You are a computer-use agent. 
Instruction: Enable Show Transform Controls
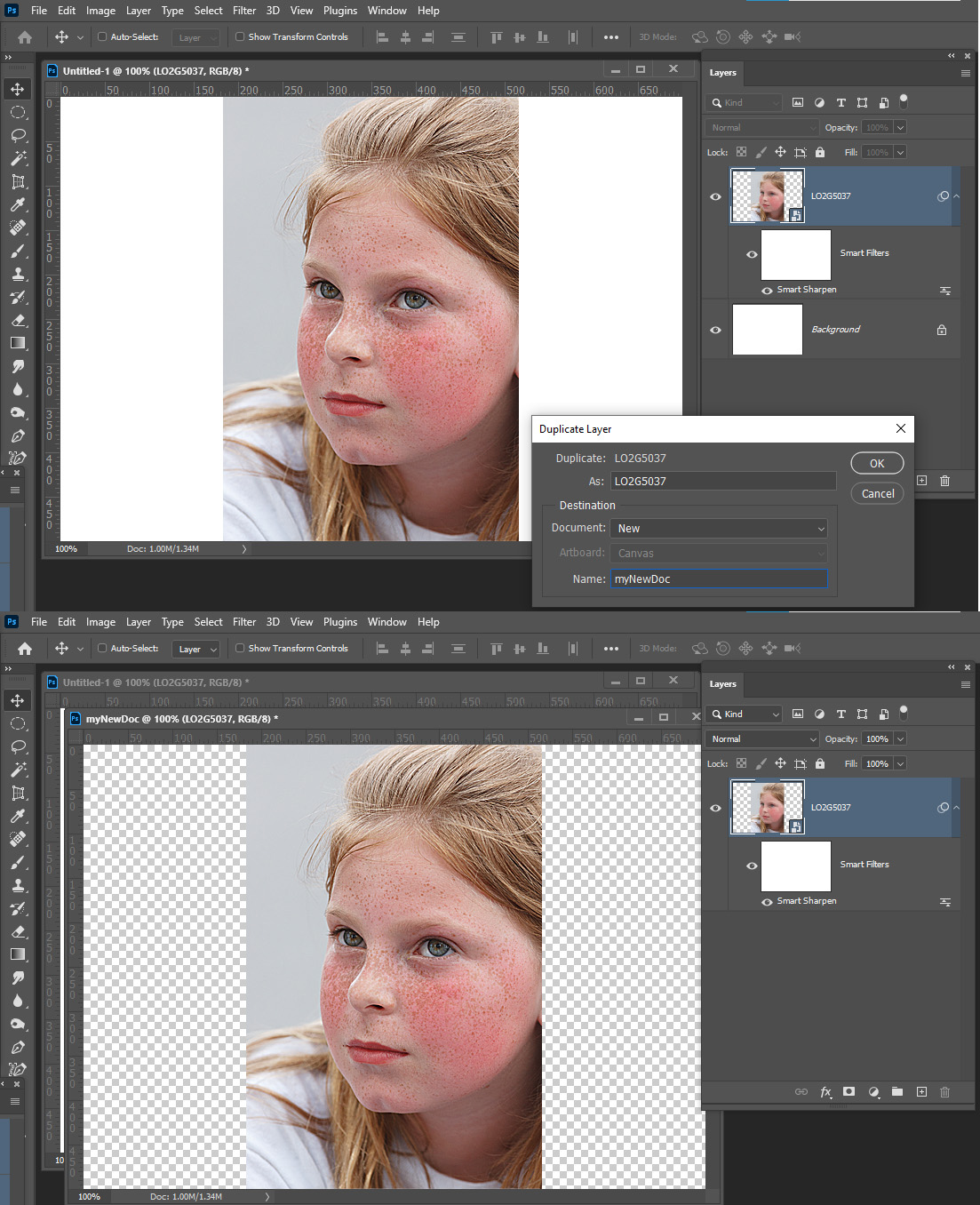click(239, 37)
